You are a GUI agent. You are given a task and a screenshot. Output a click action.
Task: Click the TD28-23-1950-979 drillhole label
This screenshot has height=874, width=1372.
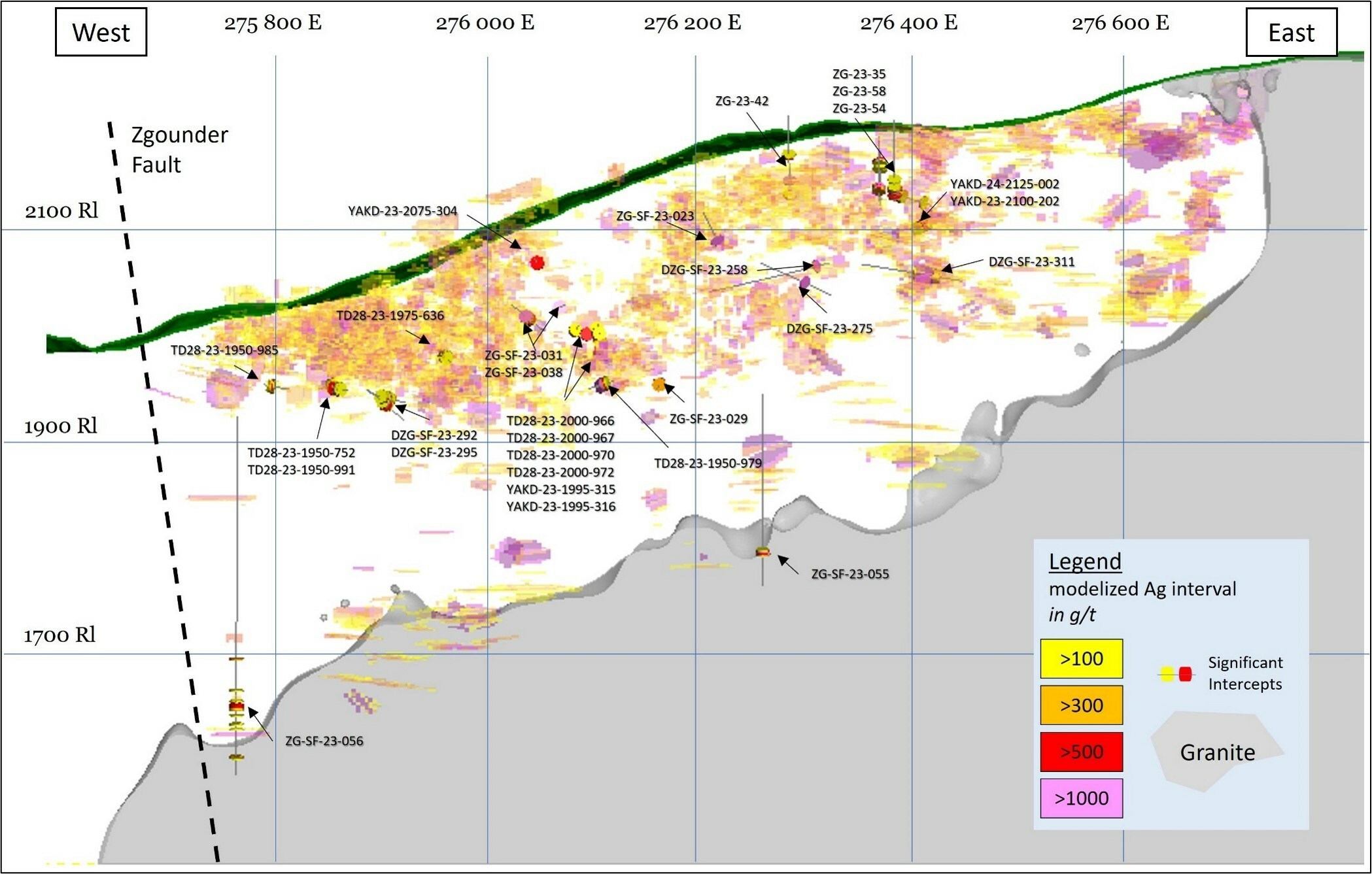pos(708,463)
